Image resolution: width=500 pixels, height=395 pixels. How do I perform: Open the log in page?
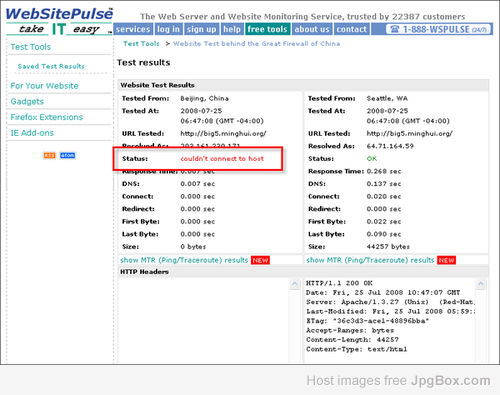168,29
